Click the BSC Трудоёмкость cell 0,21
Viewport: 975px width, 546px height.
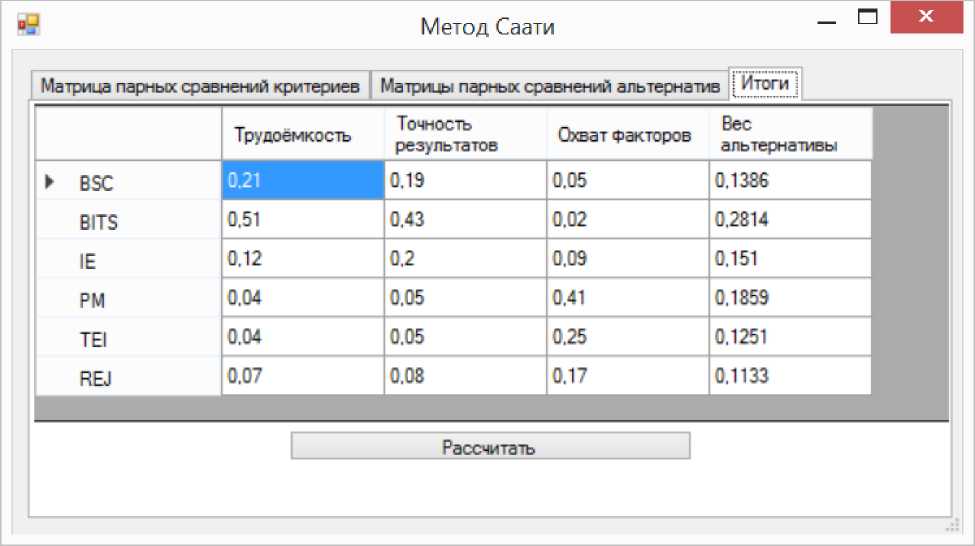(x=302, y=181)
